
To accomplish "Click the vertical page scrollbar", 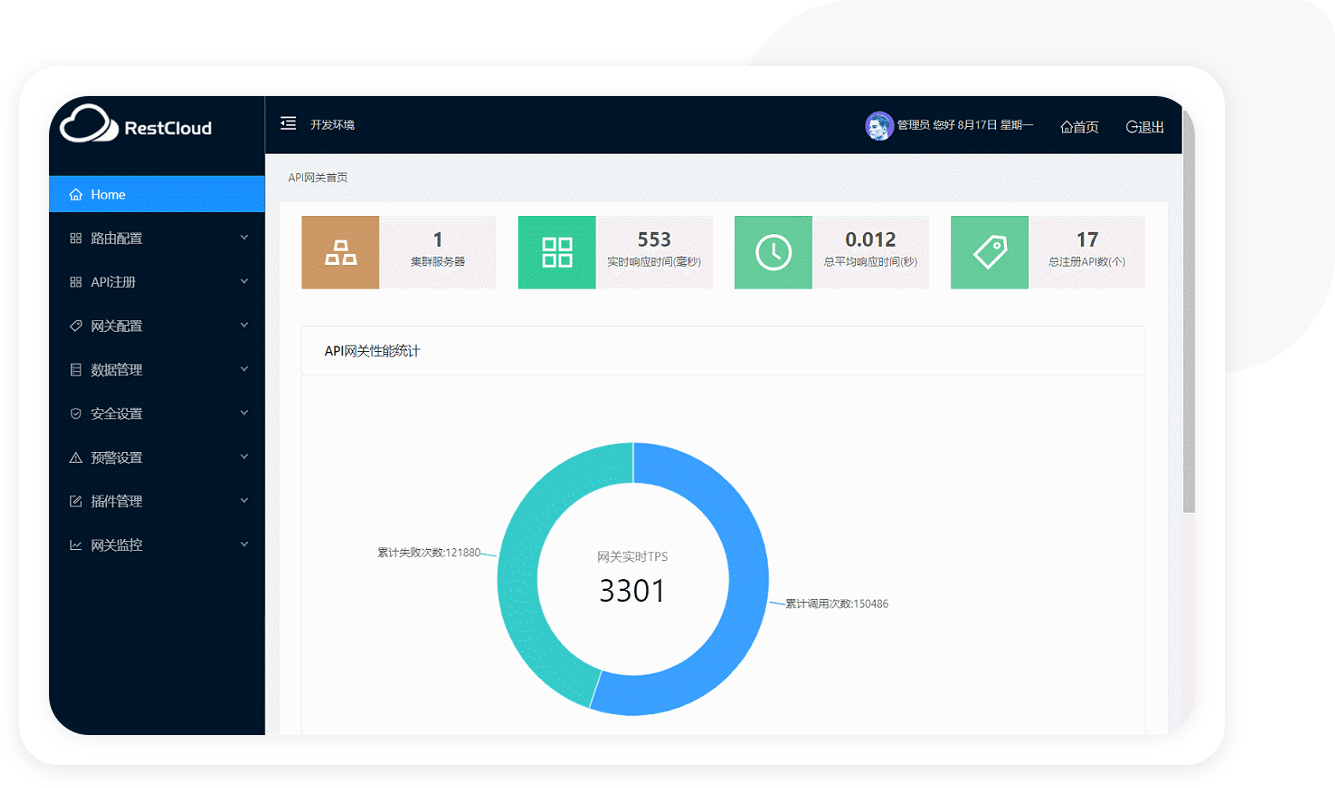I will tap(1188, 310).
